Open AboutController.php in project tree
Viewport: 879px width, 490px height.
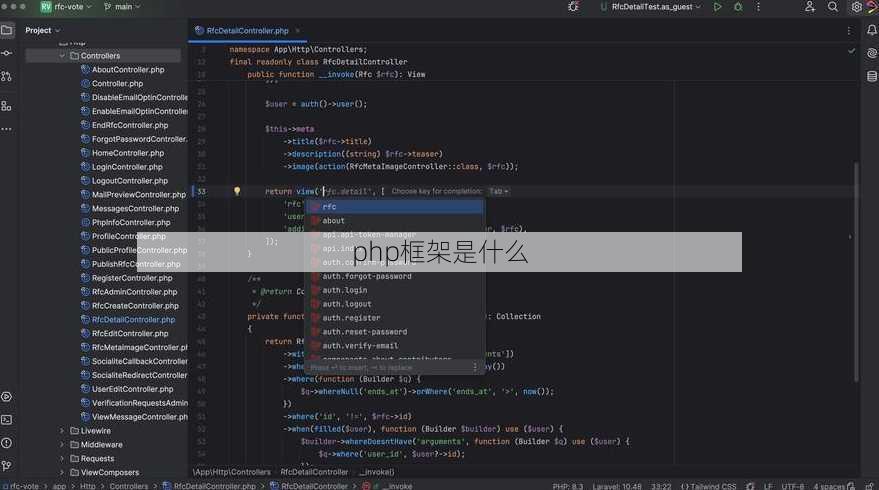[x=128, y=70]
